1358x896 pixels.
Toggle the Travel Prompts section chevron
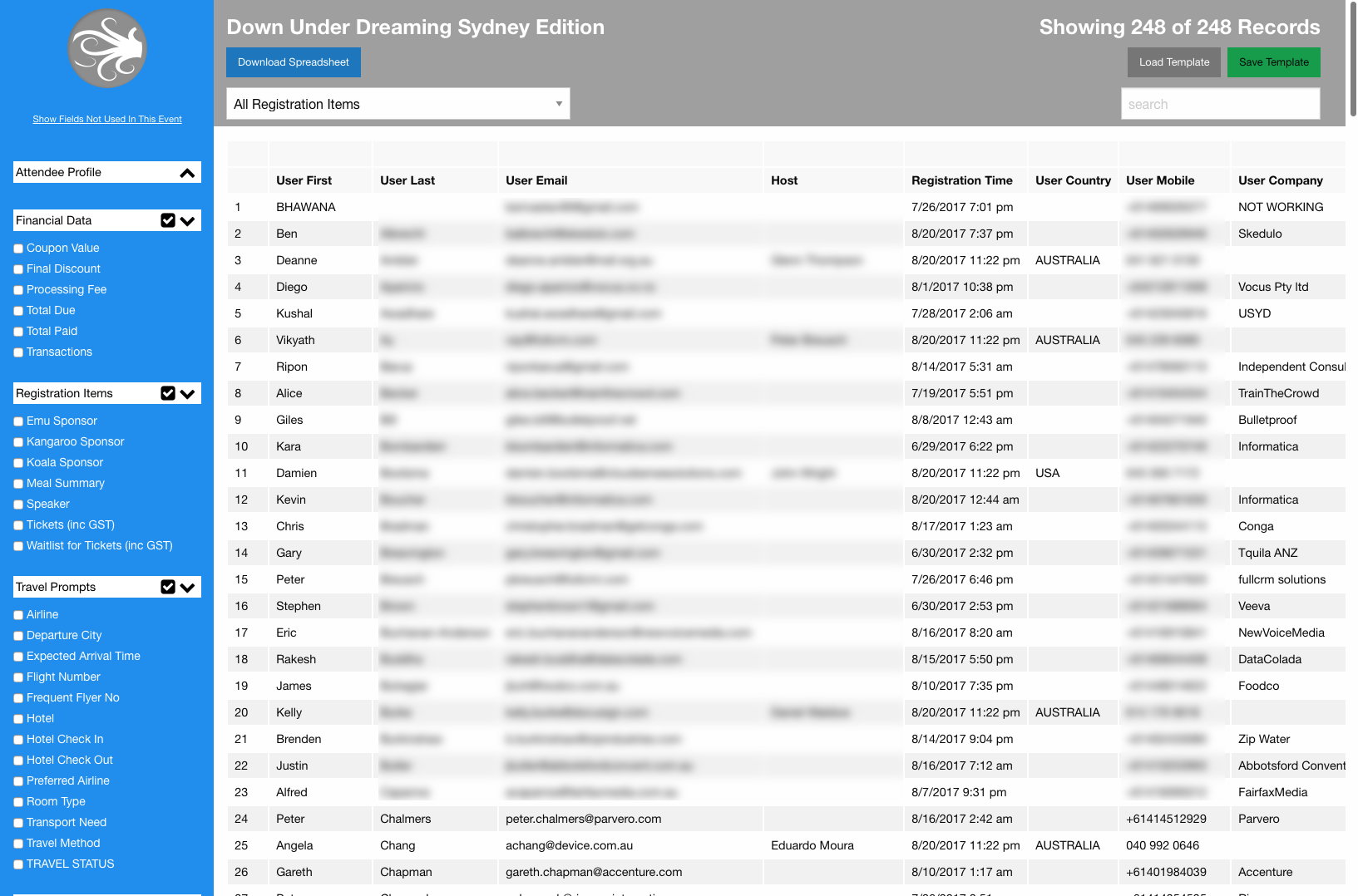pos(188,588)
